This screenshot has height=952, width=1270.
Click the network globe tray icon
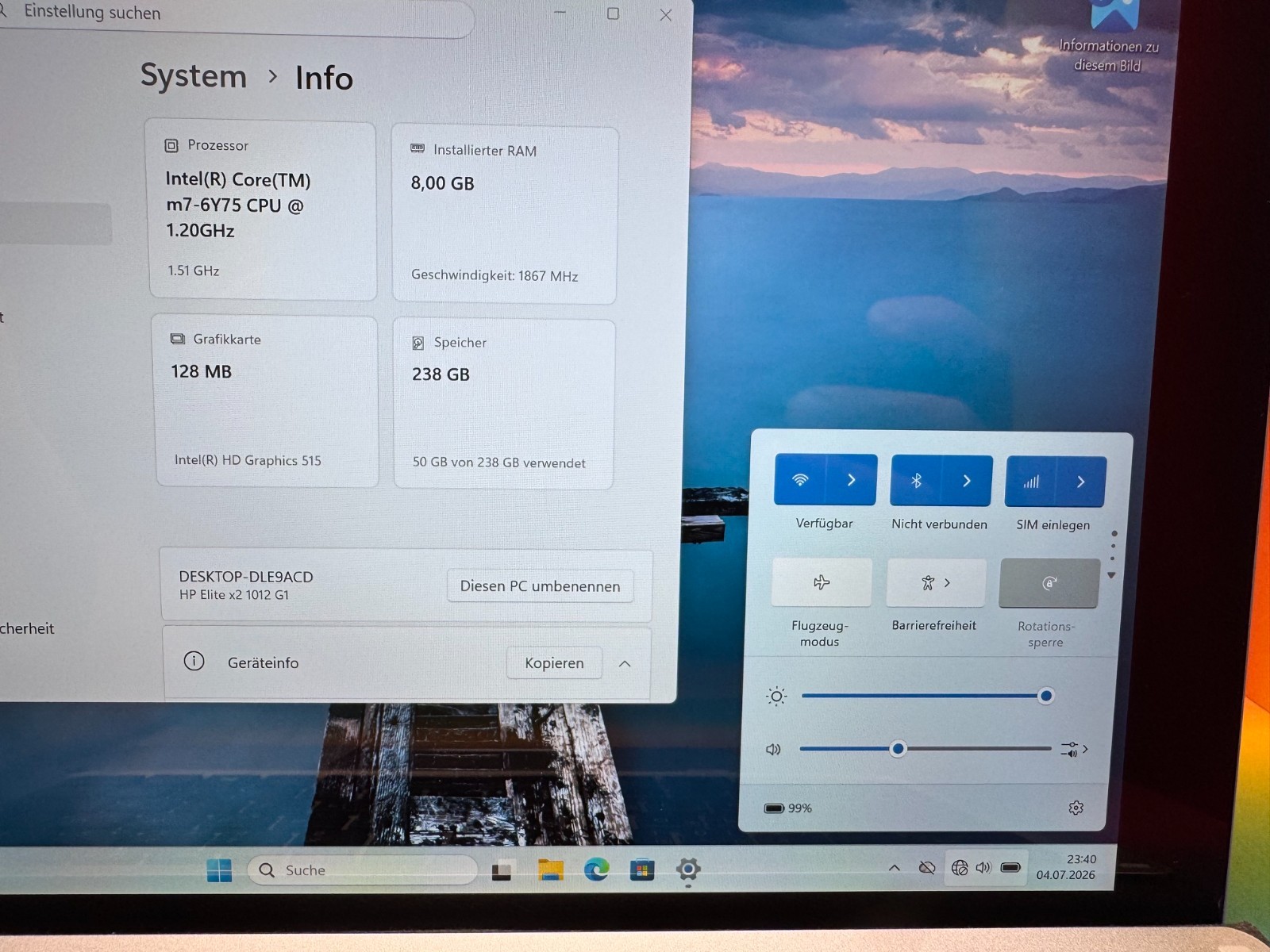click(960, 867)
